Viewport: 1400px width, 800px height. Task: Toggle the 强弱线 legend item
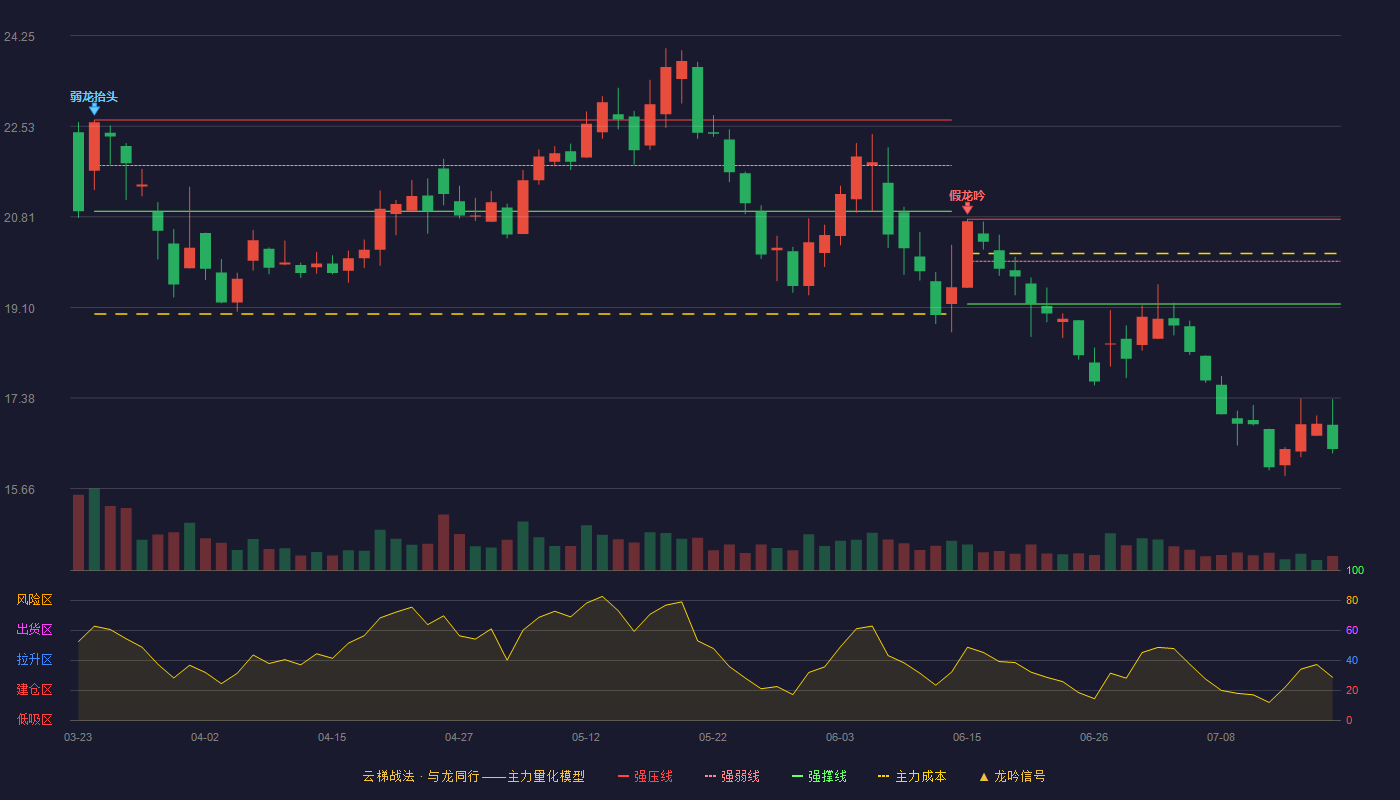click(x=732, y=776)
